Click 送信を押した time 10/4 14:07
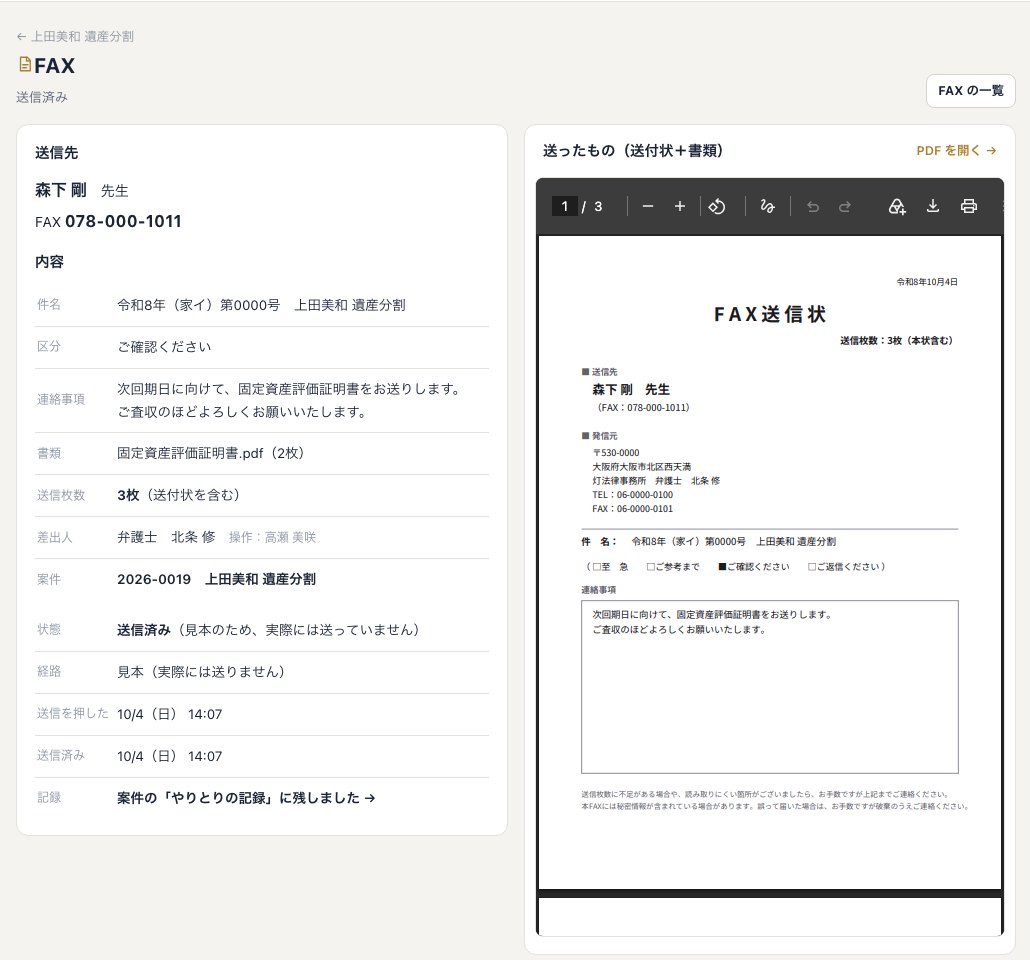The width and height of the screenshot is (1030, 960). (x=169, y=714)
